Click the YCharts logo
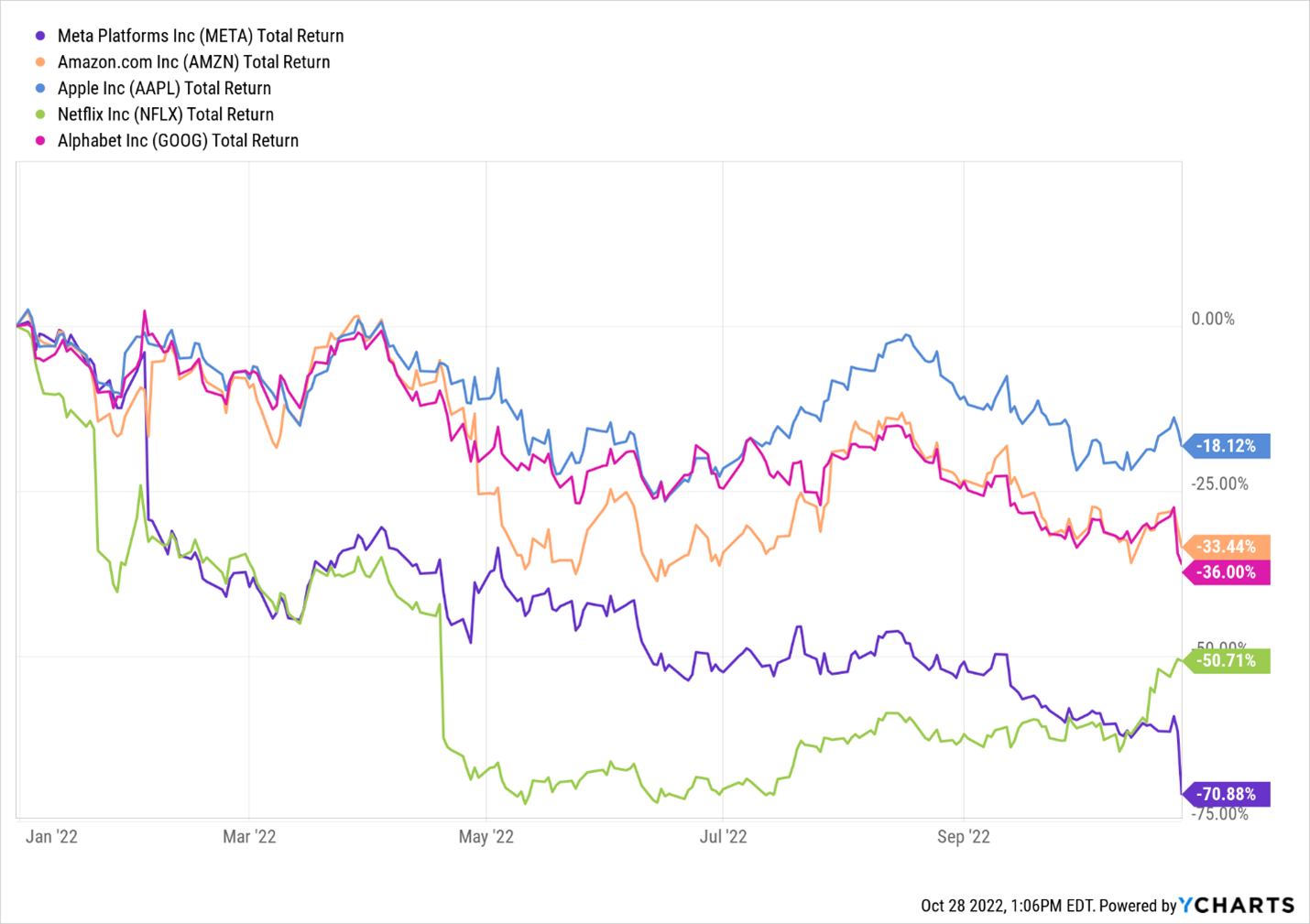 pyautogui.click(x=1237, y=905)
